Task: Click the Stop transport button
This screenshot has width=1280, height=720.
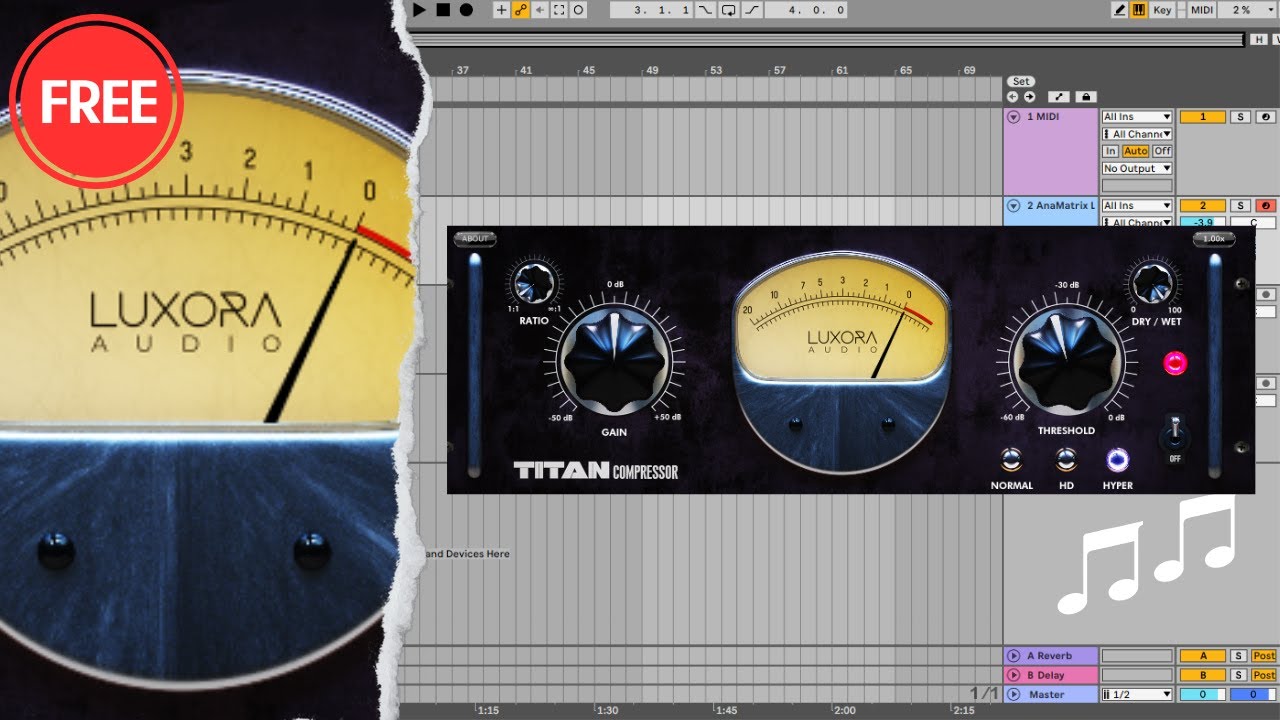Action: click(x=443, y=10)
